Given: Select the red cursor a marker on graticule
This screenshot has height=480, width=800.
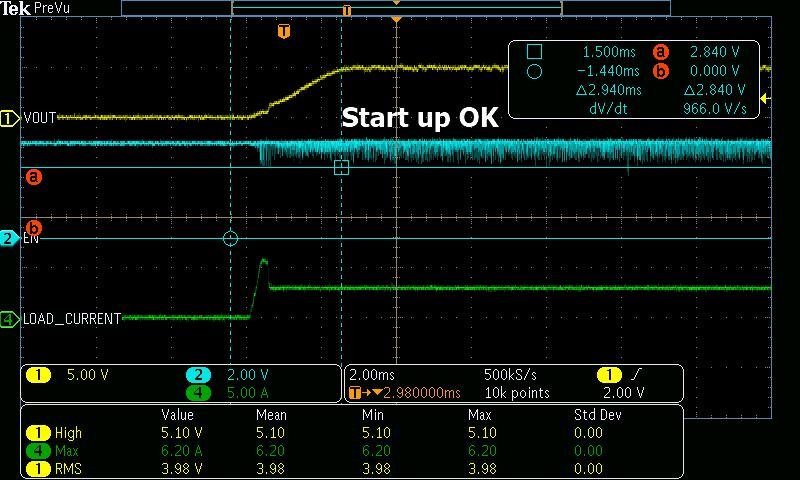Looking at the screenshot, I should [34, 177].
